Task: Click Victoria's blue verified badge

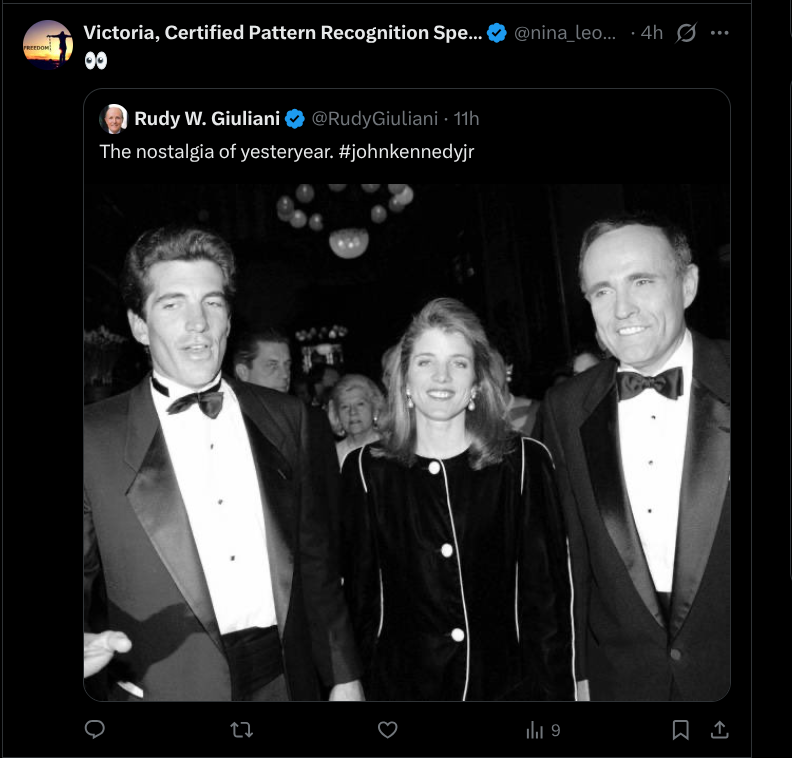Action: tap(496, 33)
